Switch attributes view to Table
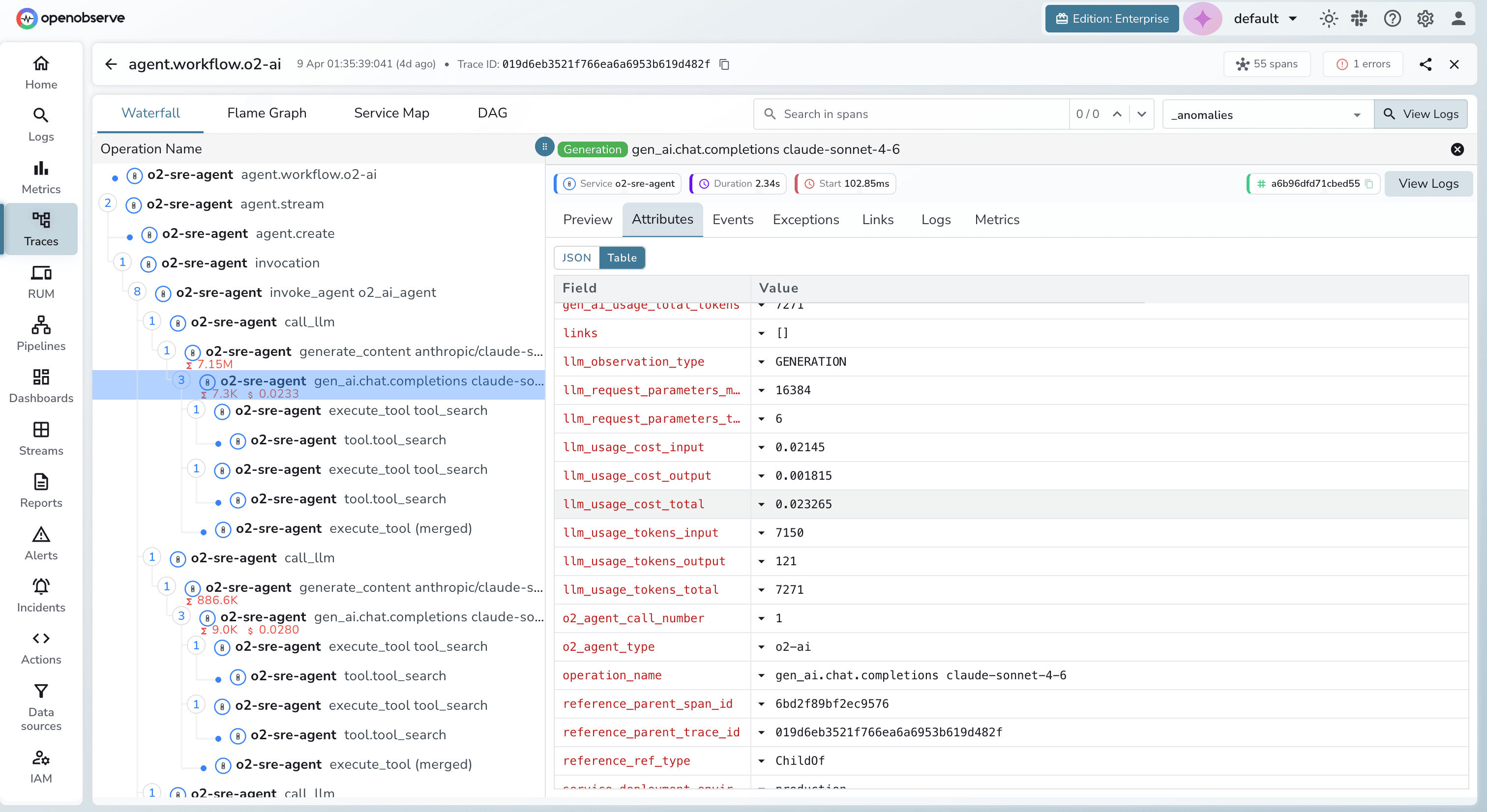 622,258
